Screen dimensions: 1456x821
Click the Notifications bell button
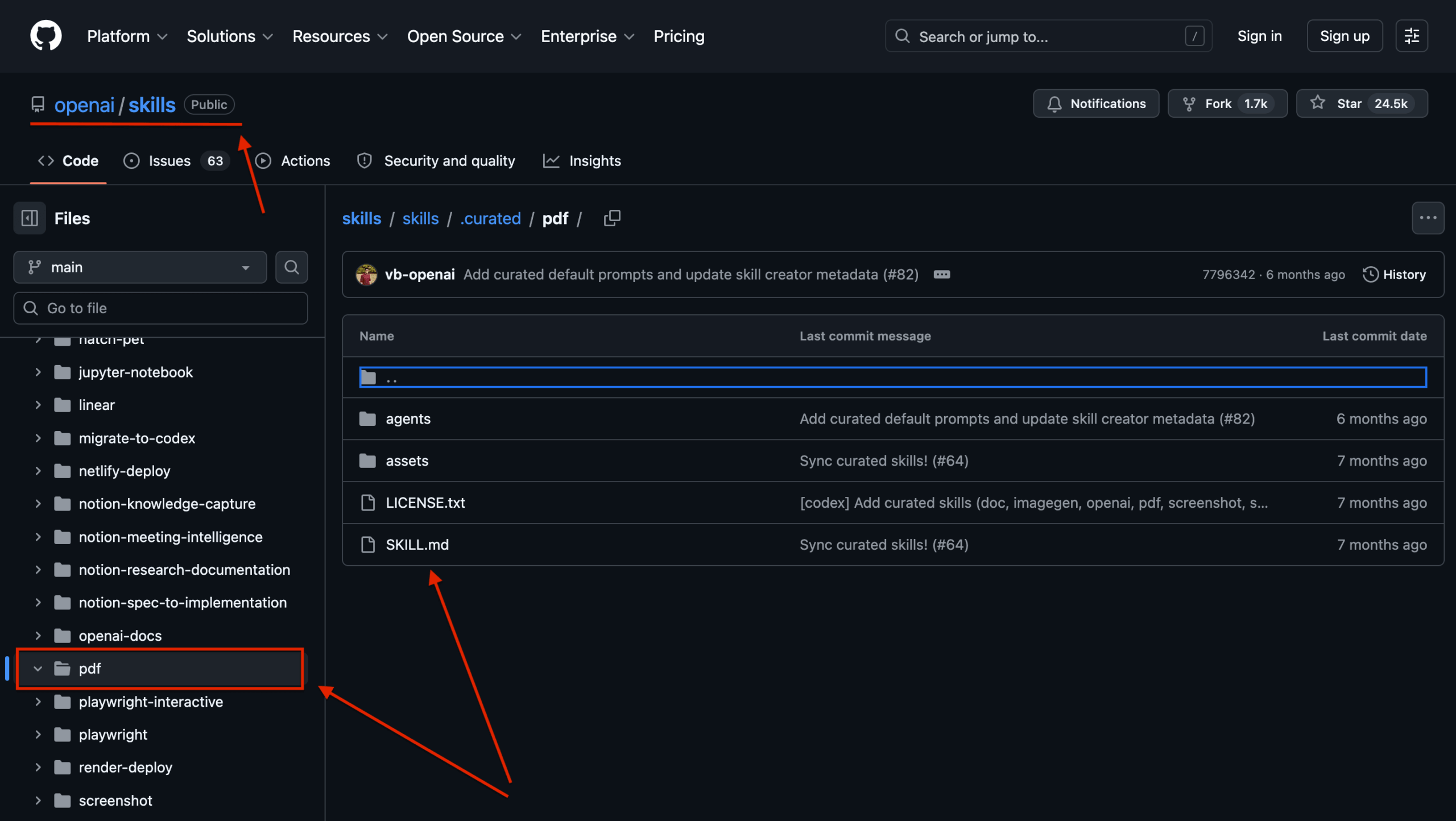1096,103
